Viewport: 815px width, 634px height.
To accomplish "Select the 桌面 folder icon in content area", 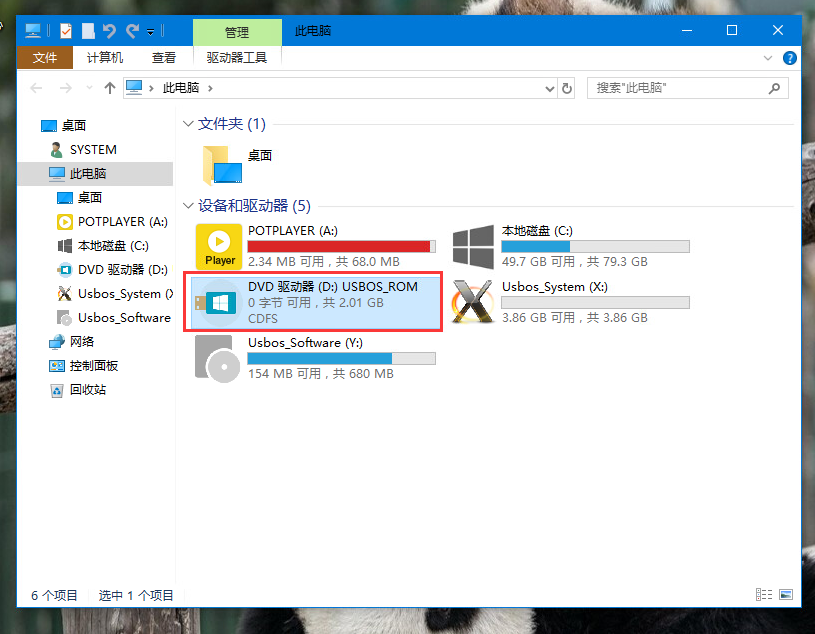I will pyautogui.click(x=221, y=165).
